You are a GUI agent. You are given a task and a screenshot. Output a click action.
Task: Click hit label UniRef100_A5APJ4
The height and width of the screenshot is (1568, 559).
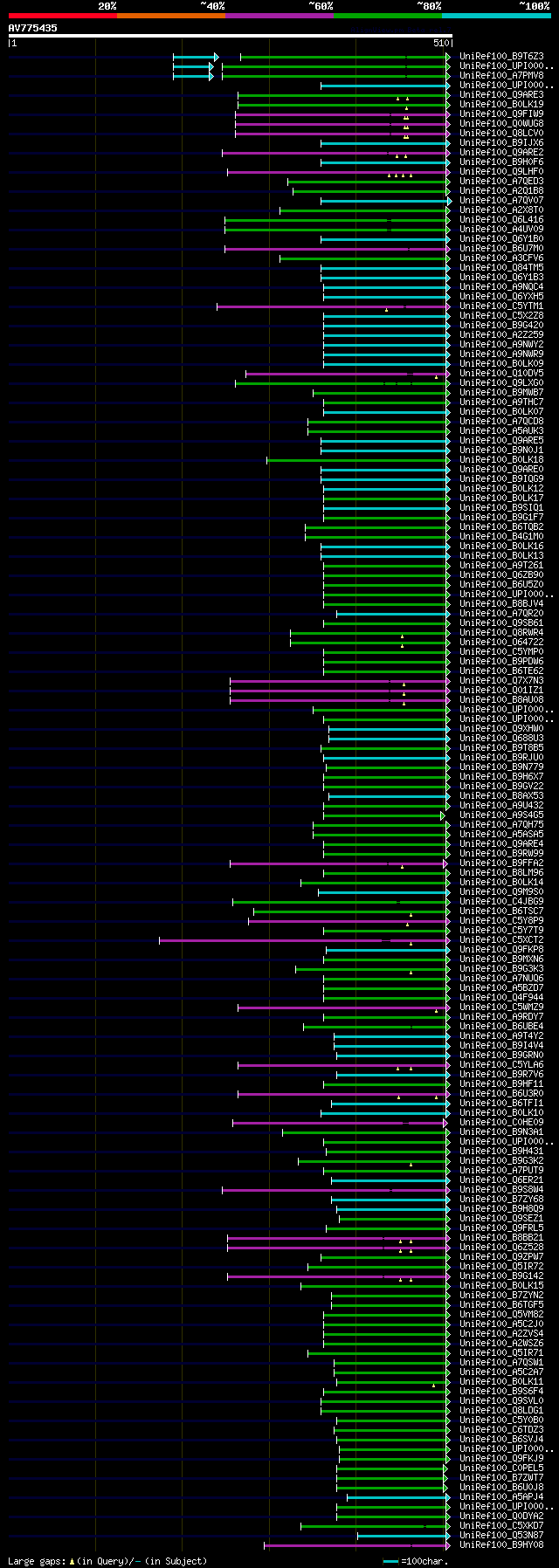pyautogui.click(x=501, y=1497)
